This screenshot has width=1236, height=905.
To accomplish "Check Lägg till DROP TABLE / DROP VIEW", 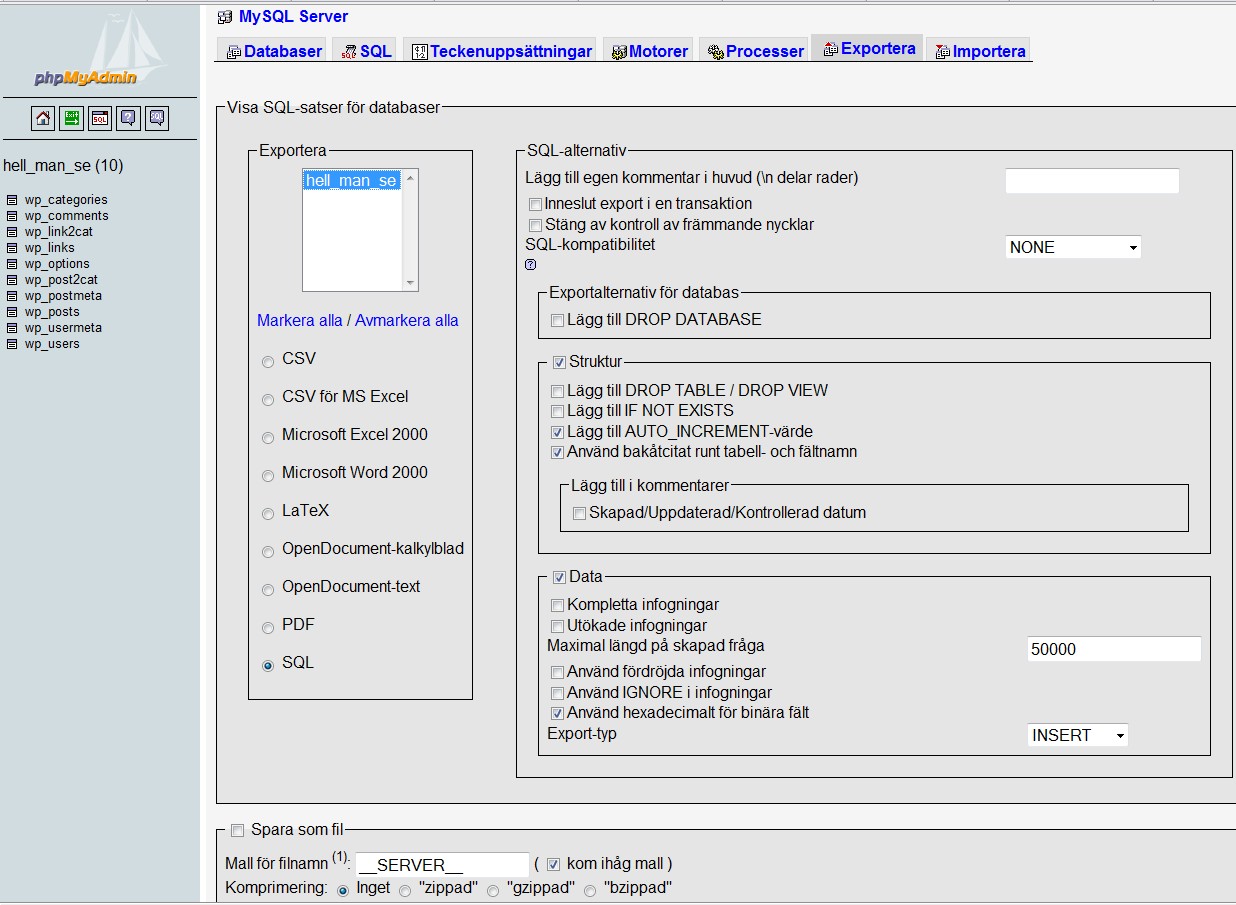I will [558, 392].
